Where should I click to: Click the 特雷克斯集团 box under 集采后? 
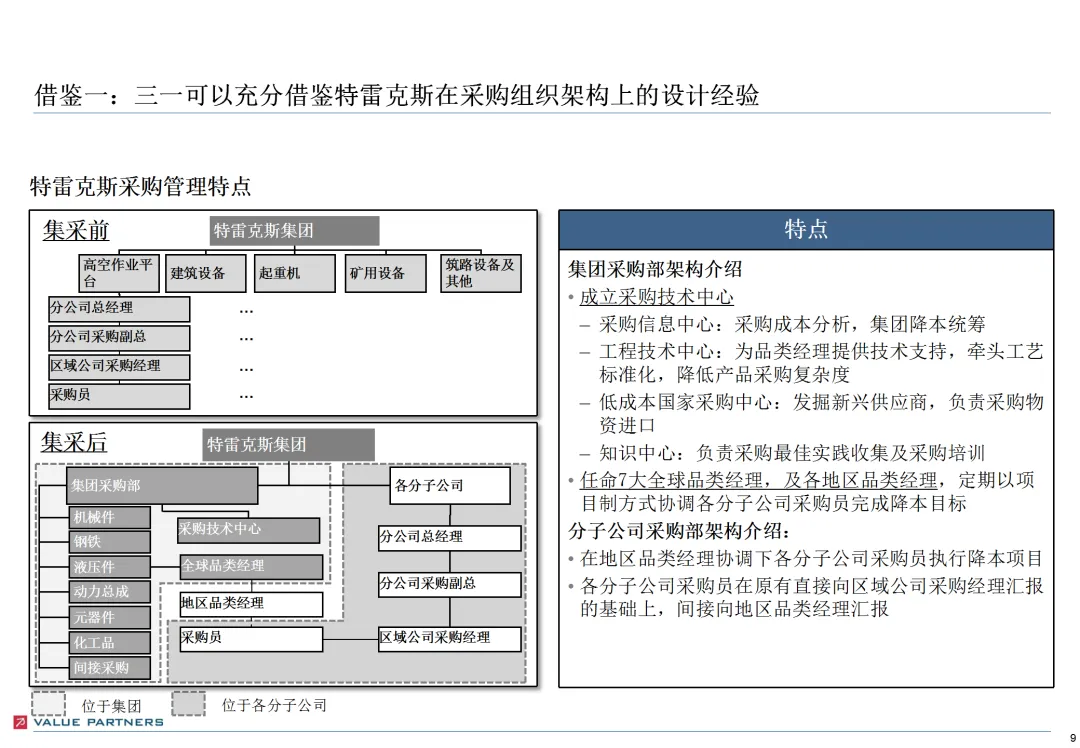[x=289, y=445]
